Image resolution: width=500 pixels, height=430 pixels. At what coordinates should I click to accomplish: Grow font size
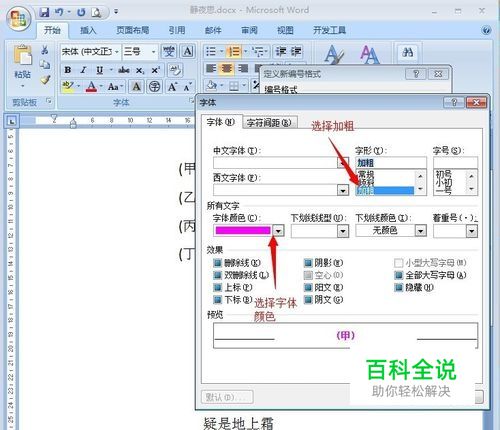click(x=172, y=87)
